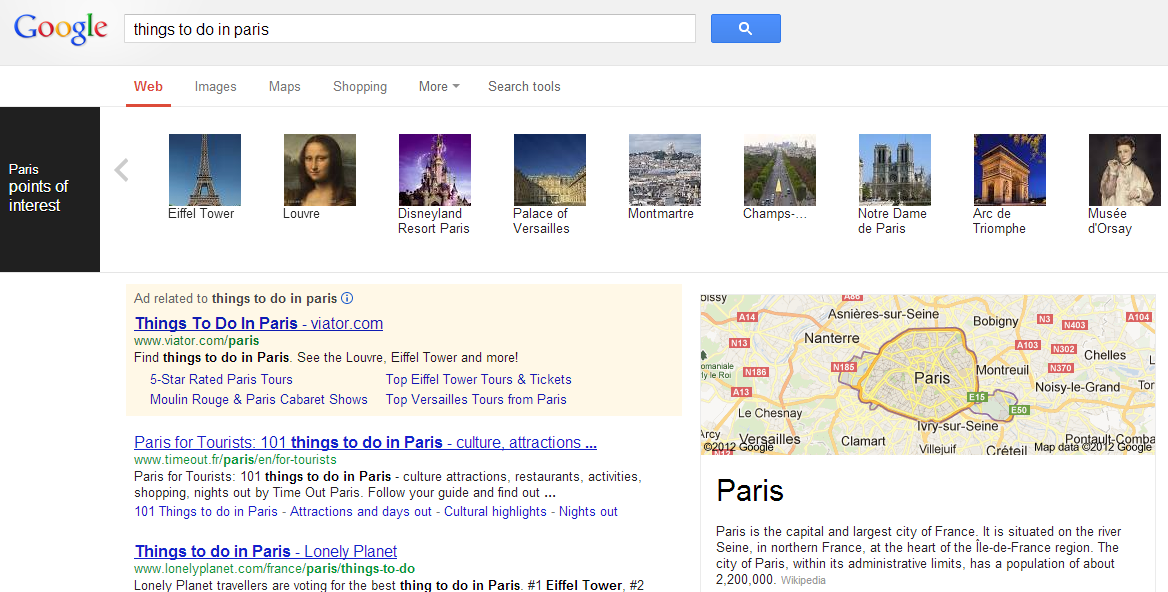Select the Disneyland Resort Paris thumbnail

435,170
